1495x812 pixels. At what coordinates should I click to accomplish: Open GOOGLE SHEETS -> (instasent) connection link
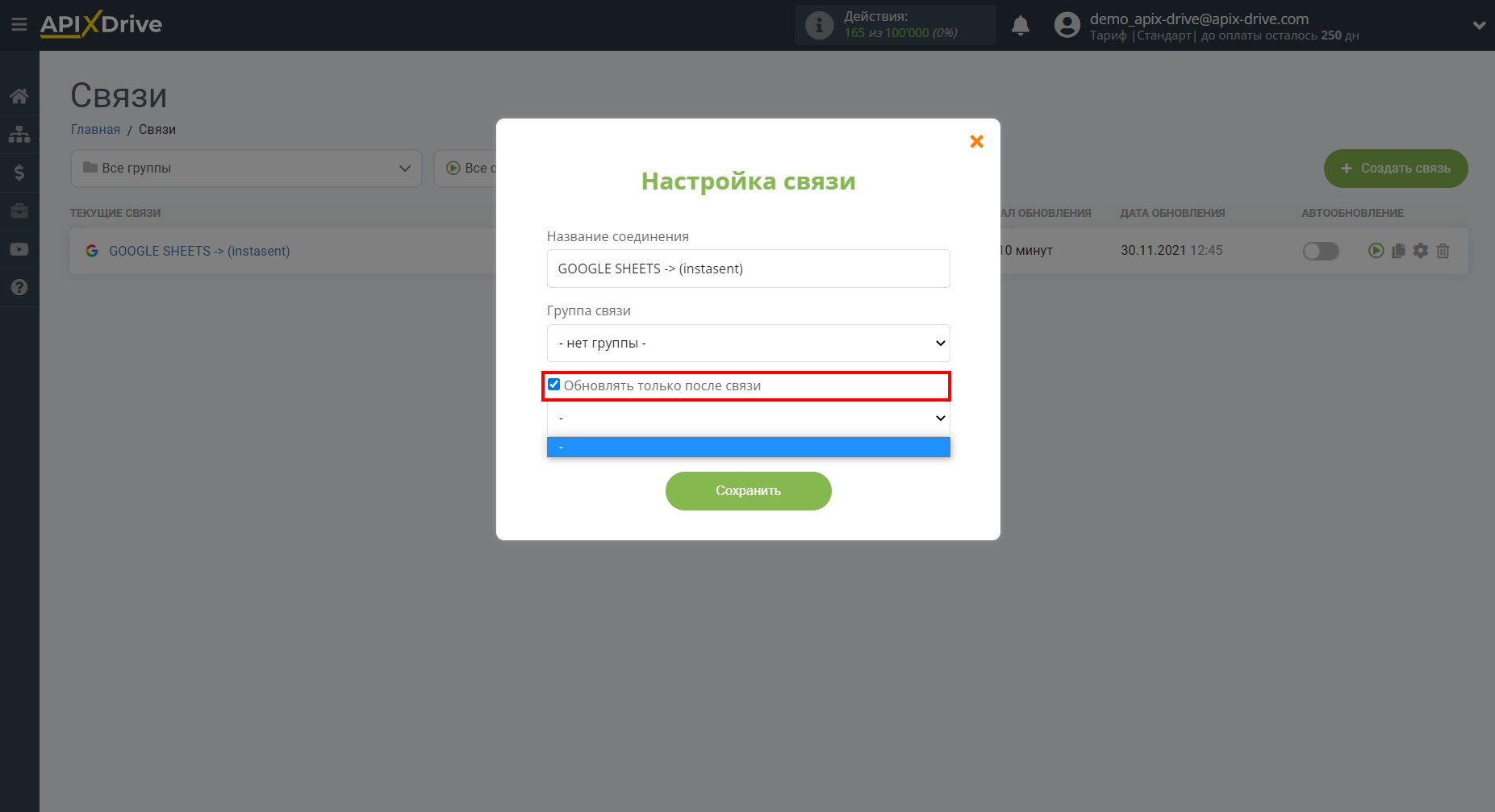tap(199, 251)
